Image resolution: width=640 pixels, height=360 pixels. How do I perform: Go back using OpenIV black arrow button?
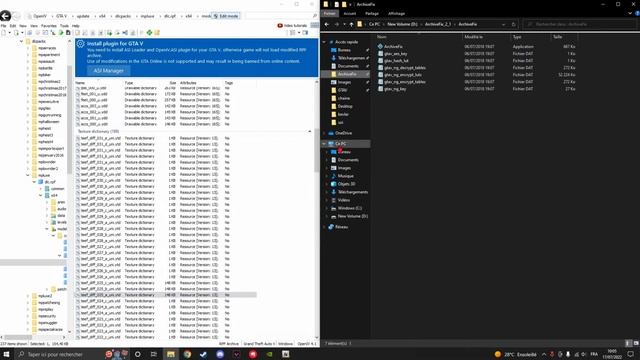[5, 16]
